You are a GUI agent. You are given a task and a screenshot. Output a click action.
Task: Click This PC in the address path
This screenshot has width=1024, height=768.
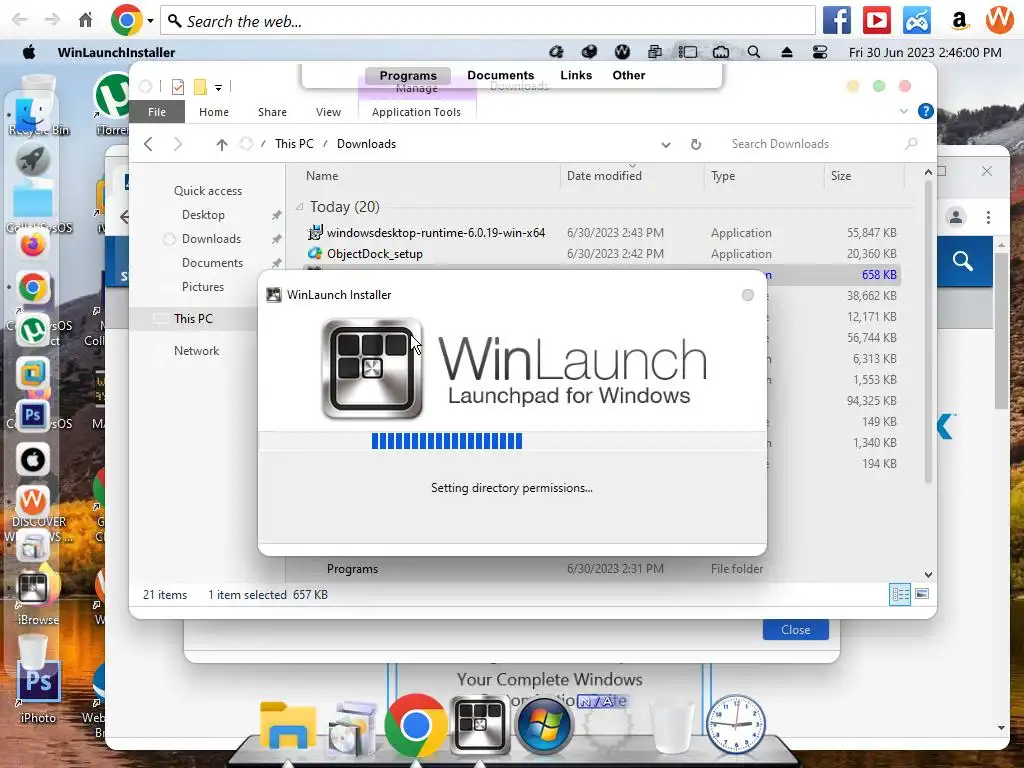294,144
